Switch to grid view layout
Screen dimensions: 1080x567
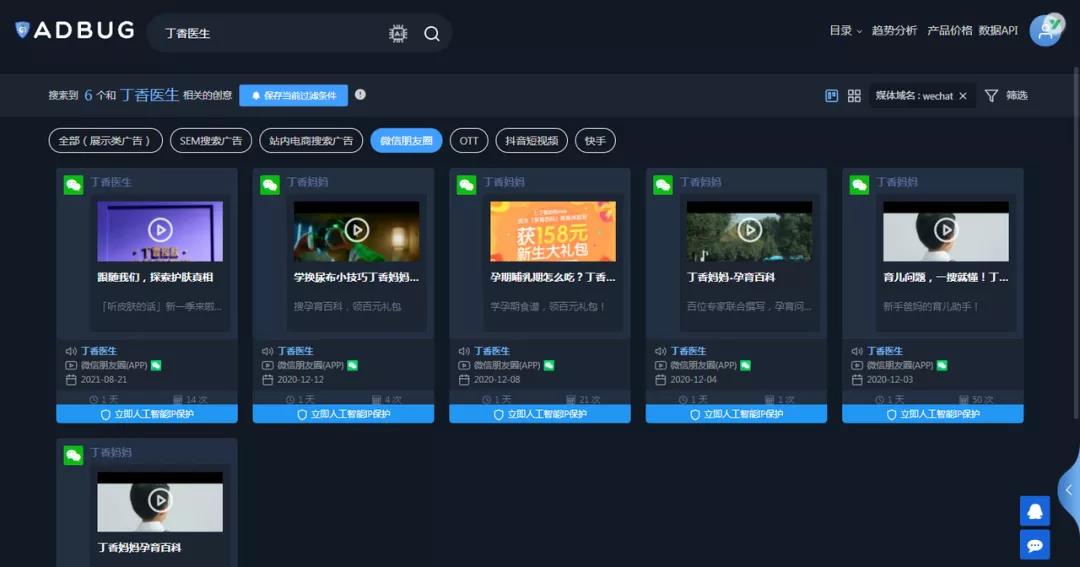coord(854,96)
